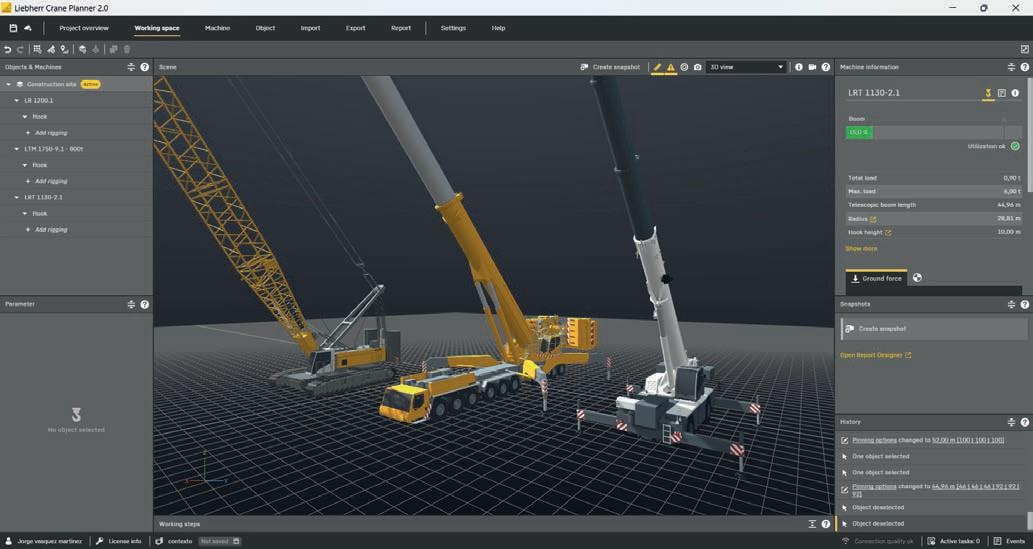Open Radius edit icon in Machine information
Image resolution: width=1033 pixels, height=549 pixels.
873,219
